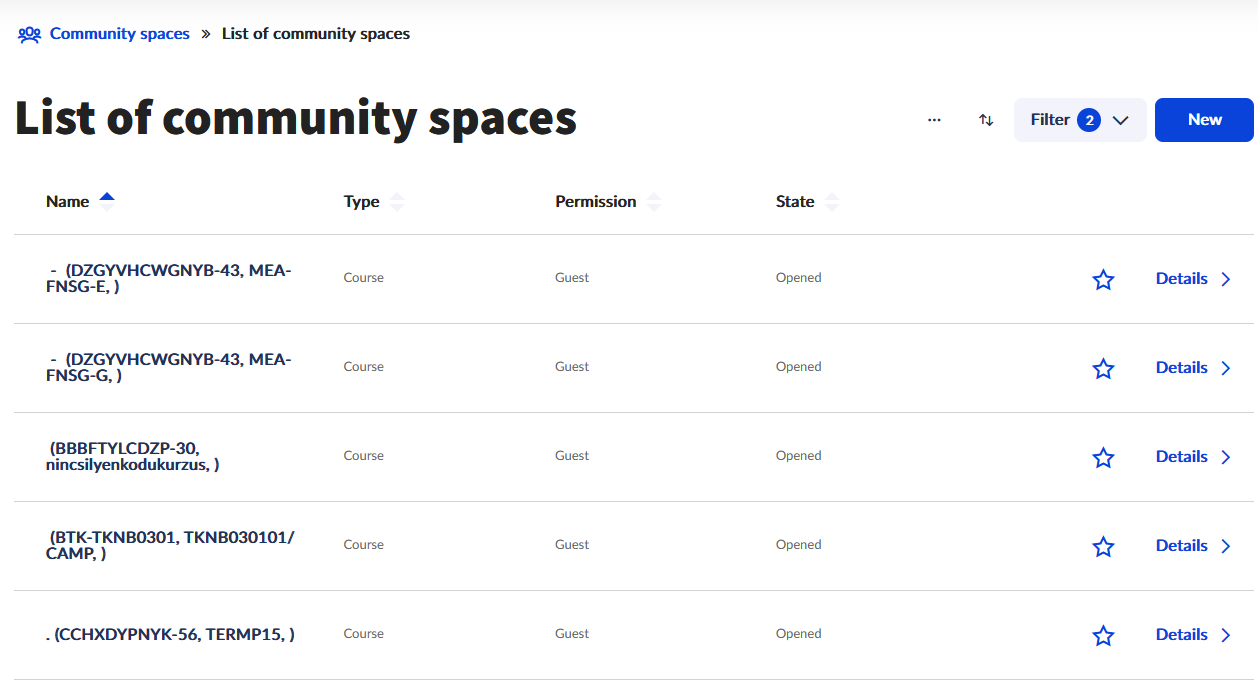The width and height of the screenshot is (1258, 681).
Task: Open Details chevron for MEA-FNSG-E course
Action: pyautogui.click(x=1226, y=280)
